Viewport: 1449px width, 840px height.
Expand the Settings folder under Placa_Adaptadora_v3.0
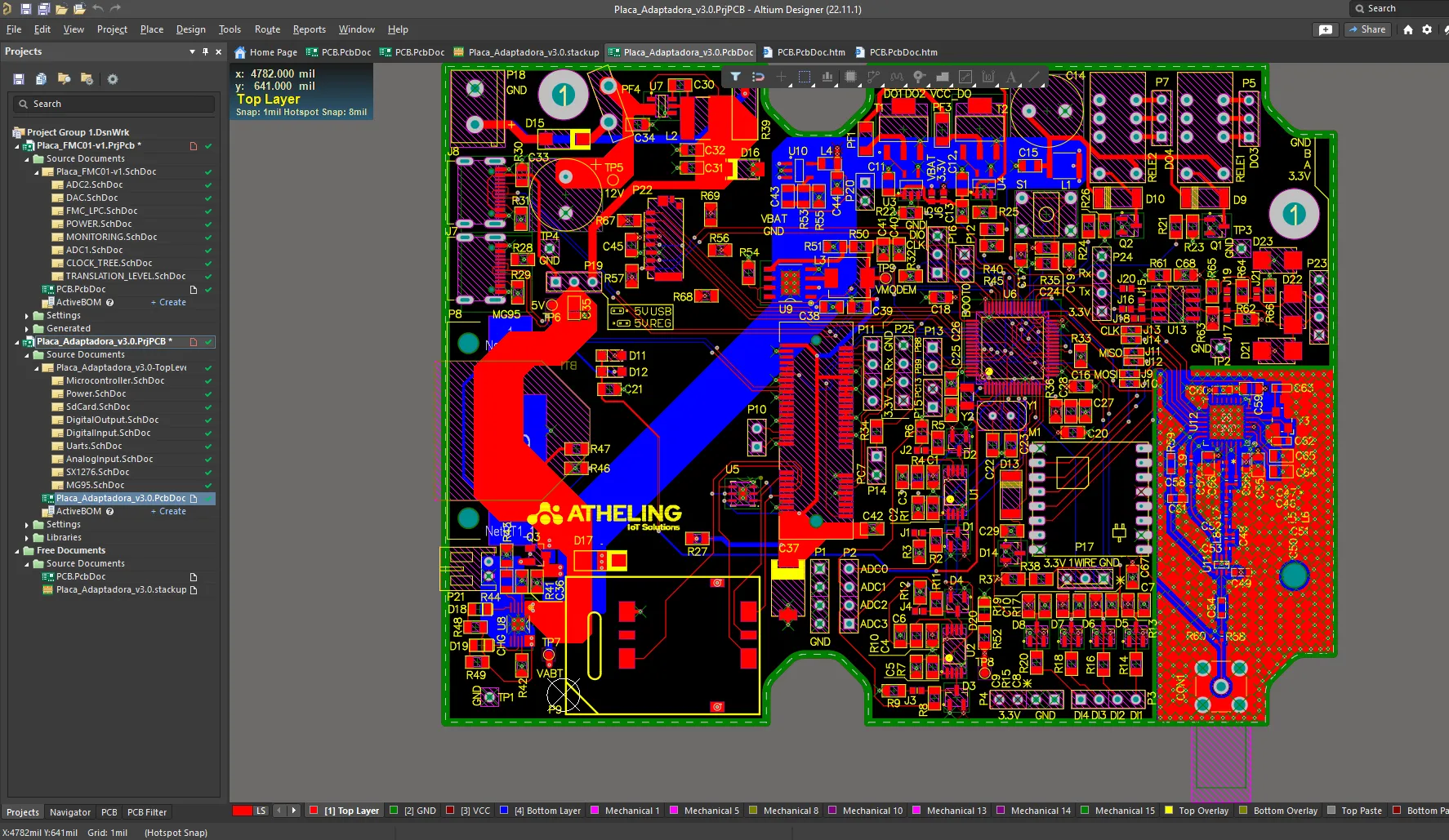25,524
